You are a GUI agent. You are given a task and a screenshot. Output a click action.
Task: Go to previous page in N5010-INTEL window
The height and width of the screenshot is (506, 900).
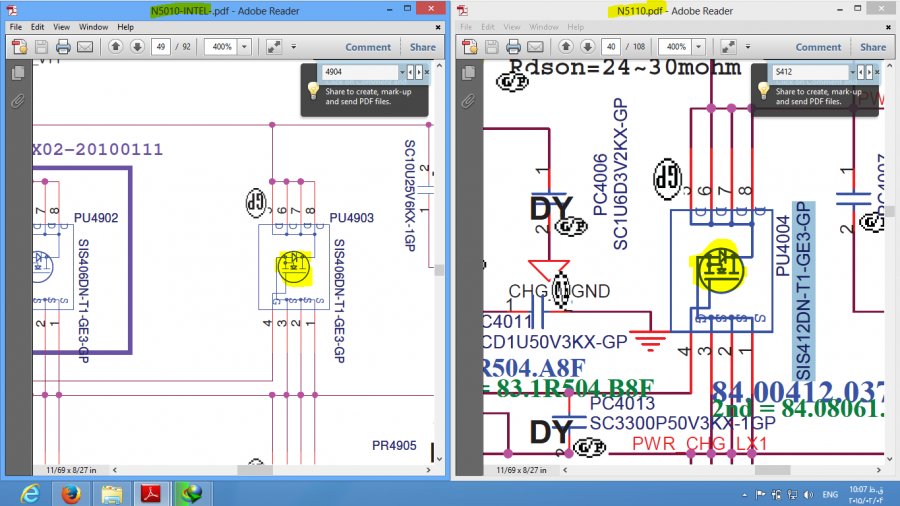(x=115, y=47)
